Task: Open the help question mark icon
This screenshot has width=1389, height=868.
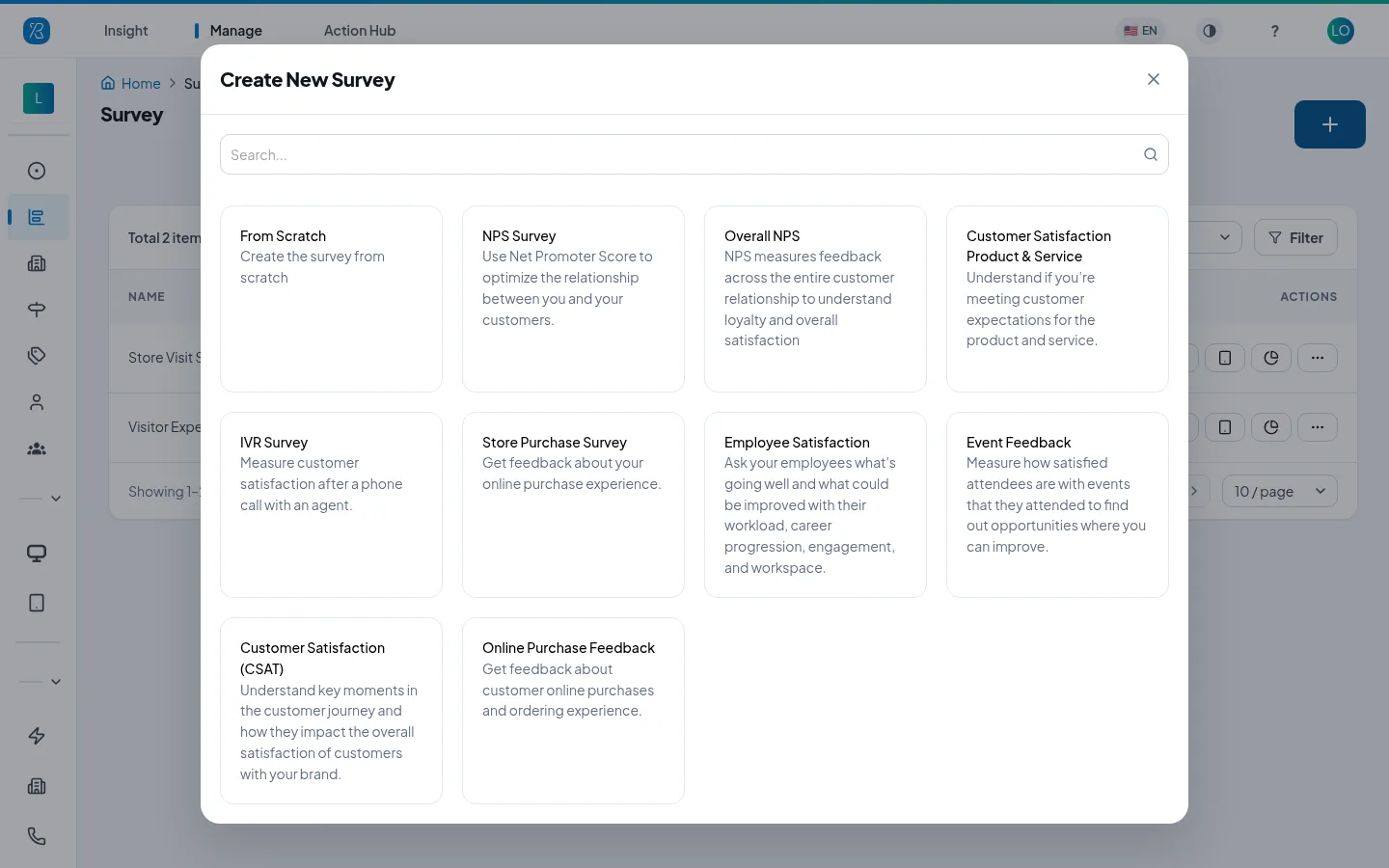Action: point(1274,31)
